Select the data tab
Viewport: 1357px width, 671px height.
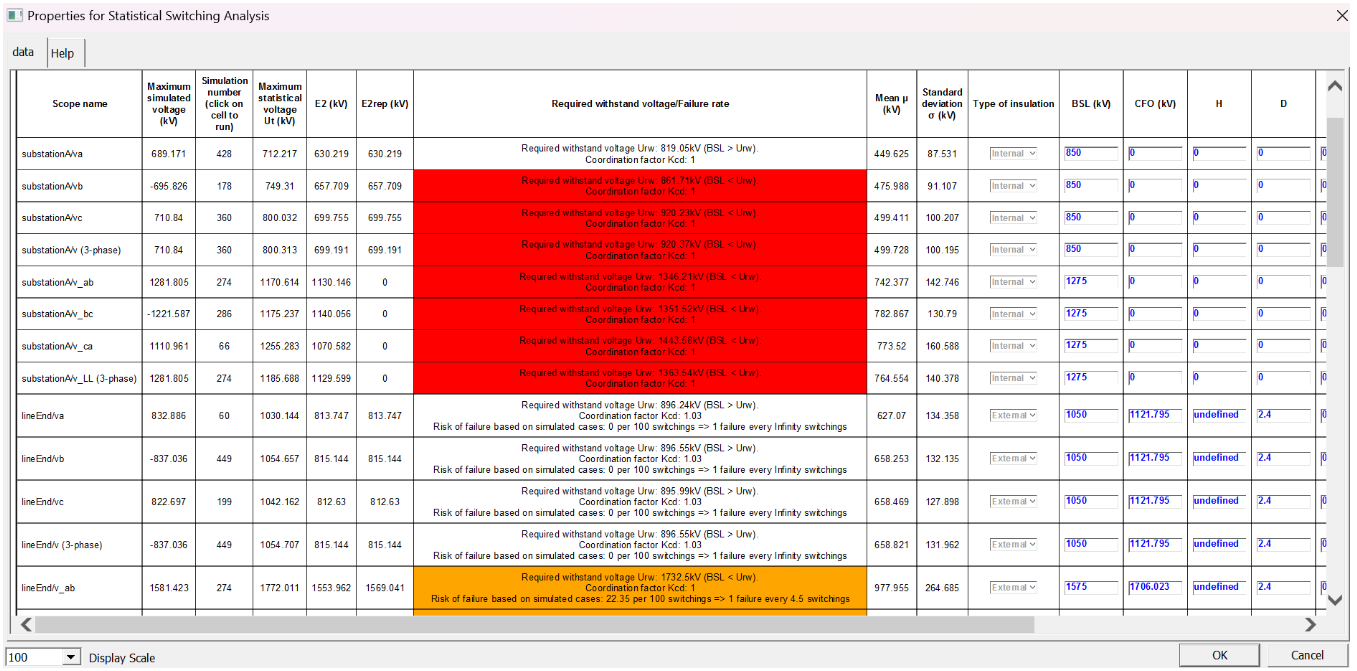coord(23,52)
